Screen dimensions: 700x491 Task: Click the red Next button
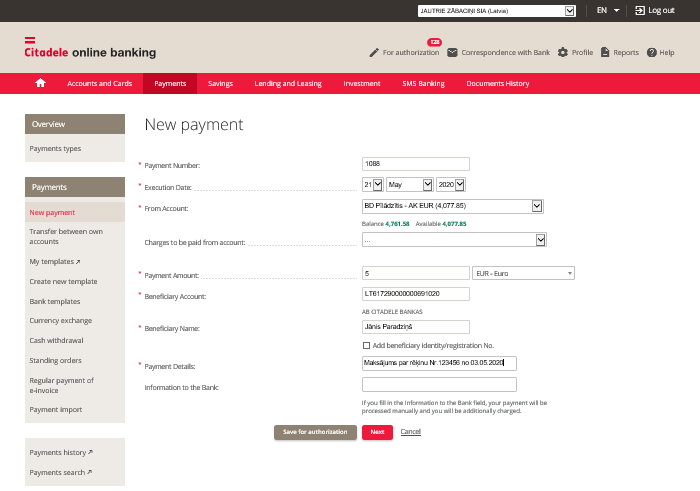(x=377, y=432)
